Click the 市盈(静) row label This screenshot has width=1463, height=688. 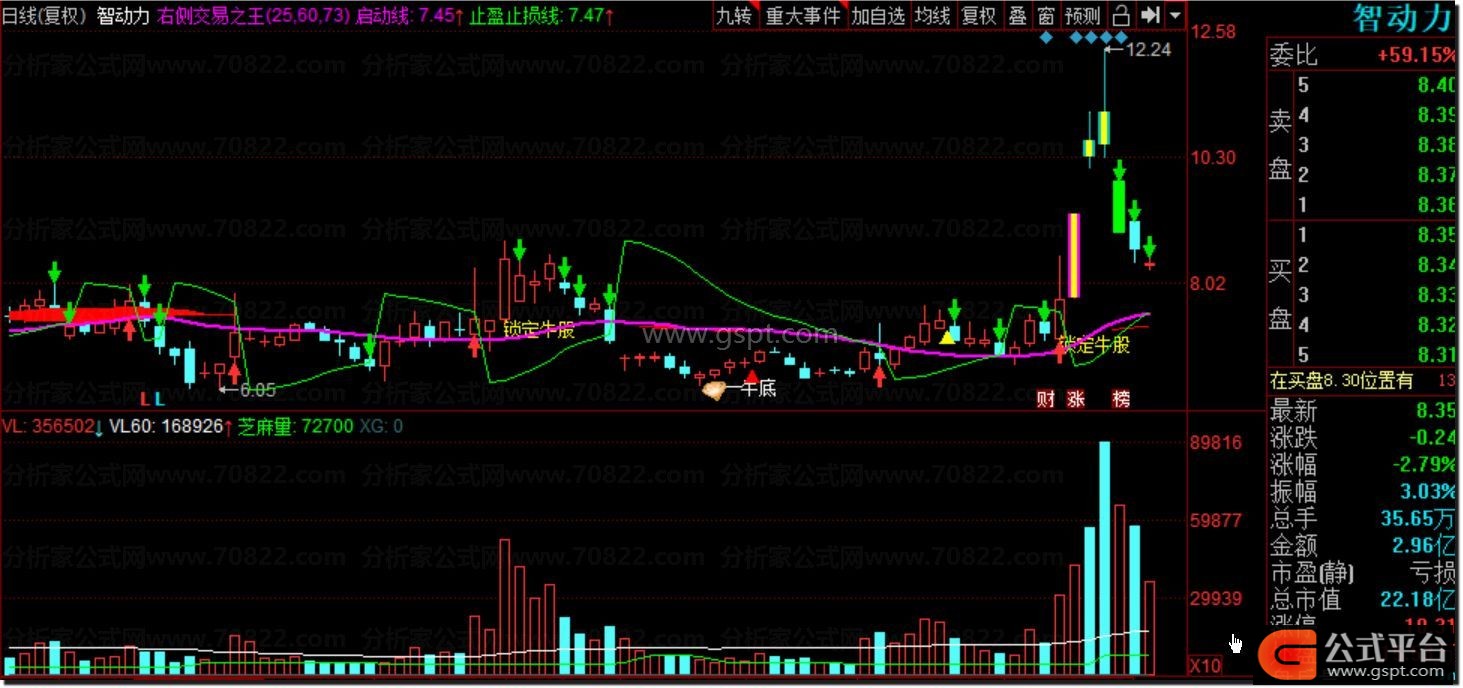click(1312, 573)
